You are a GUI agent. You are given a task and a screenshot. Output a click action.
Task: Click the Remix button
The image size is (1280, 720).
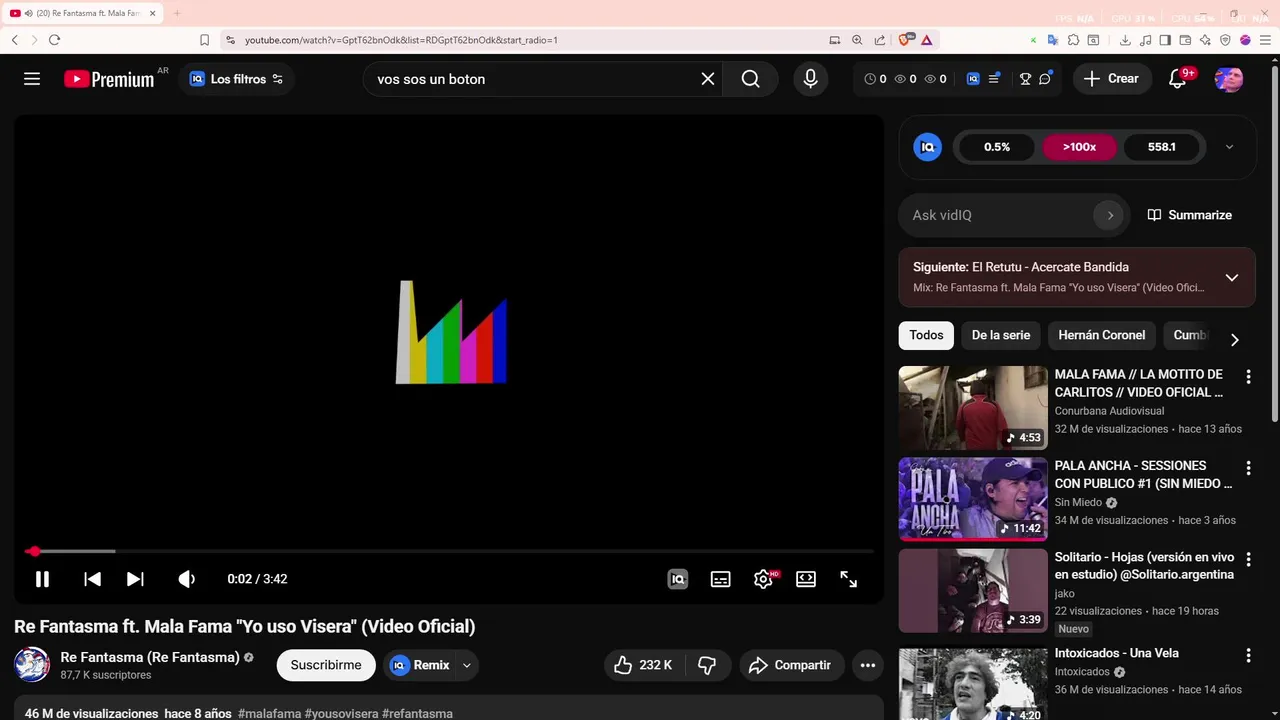[419, 665]
